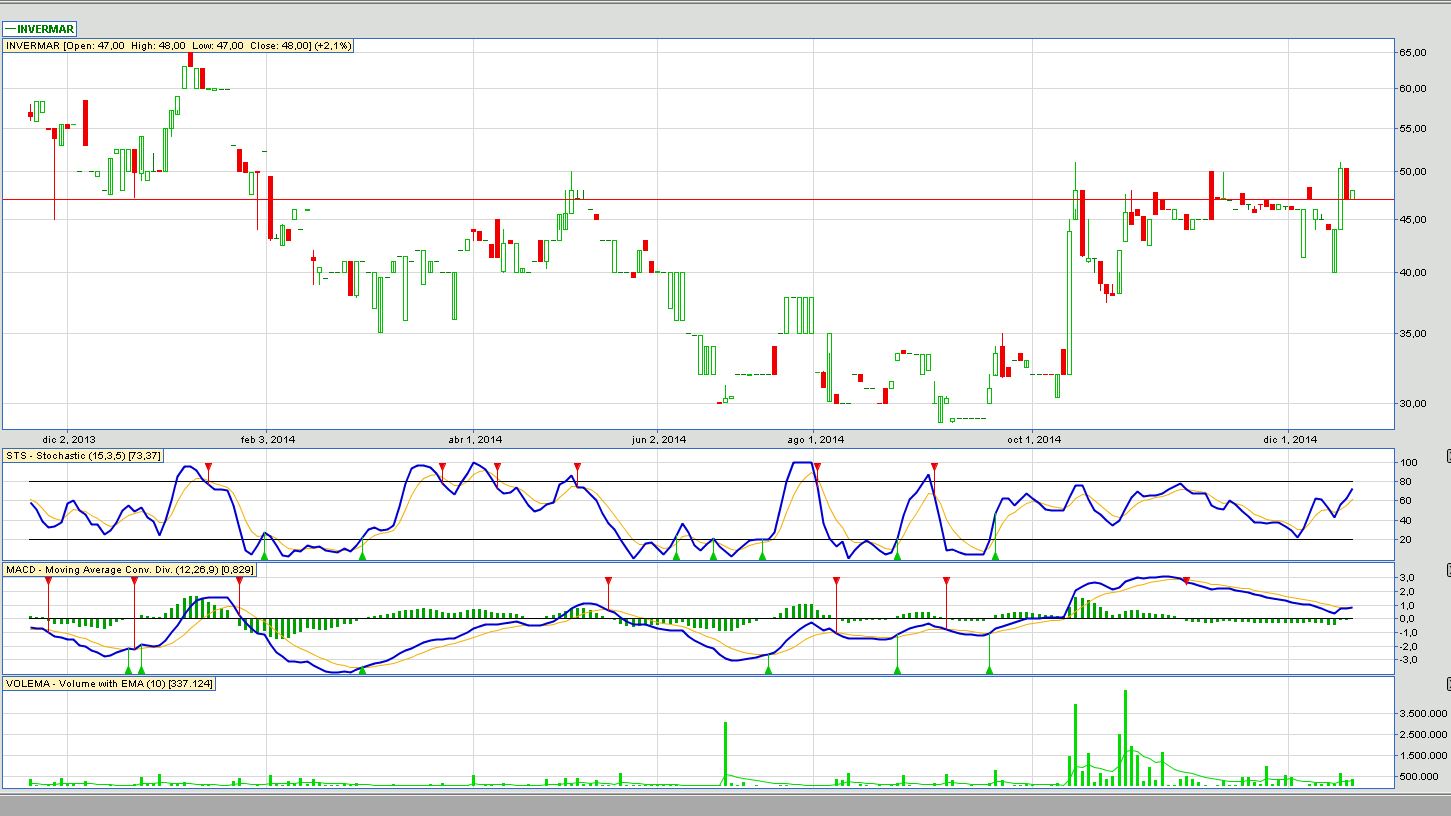Click the rightmost green buy marker in Stochastic
The height and width of the screenshot is (816, 1451).
coord(995,554)
